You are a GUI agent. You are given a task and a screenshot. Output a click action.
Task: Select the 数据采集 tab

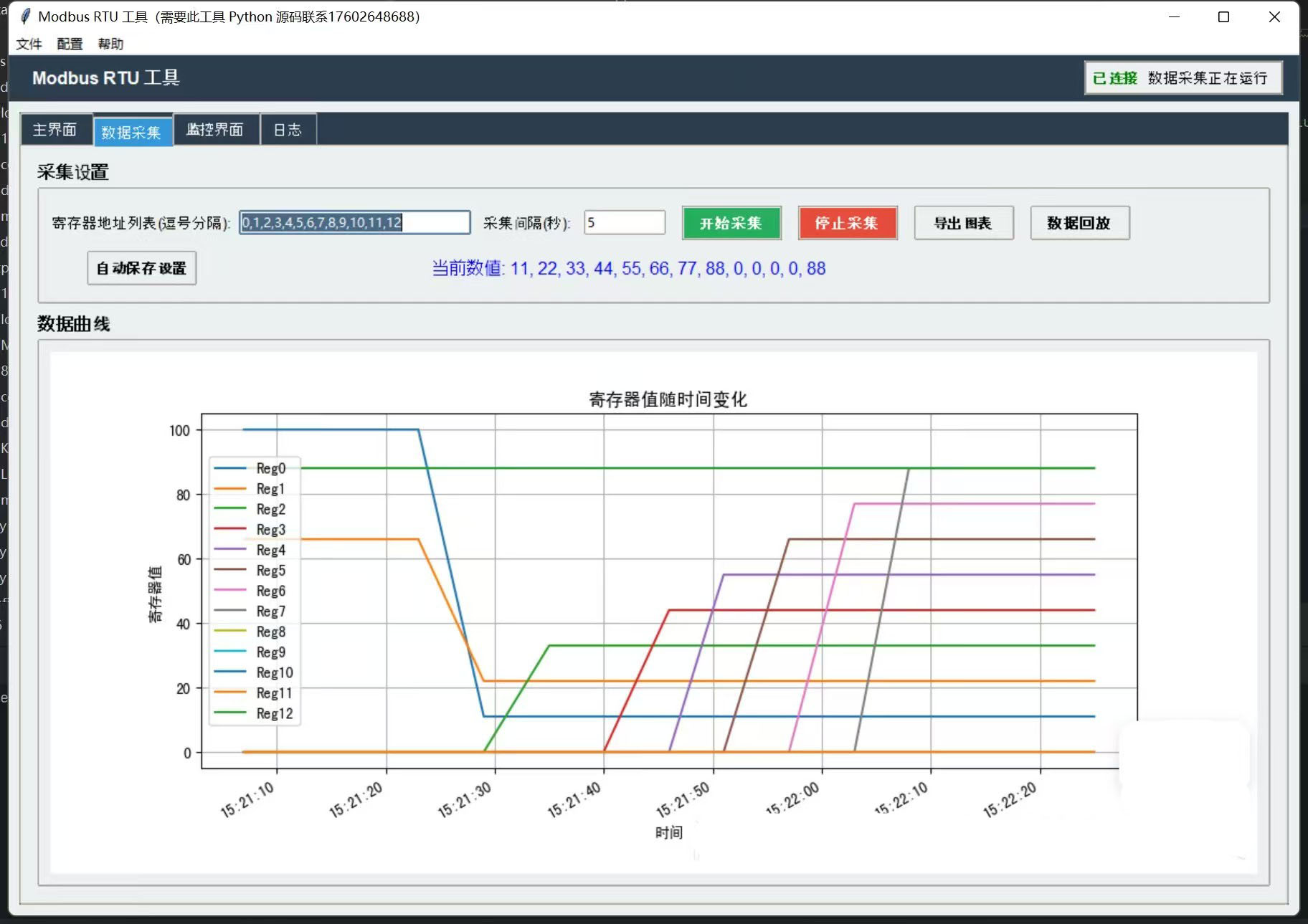click(x=131, y=132)
